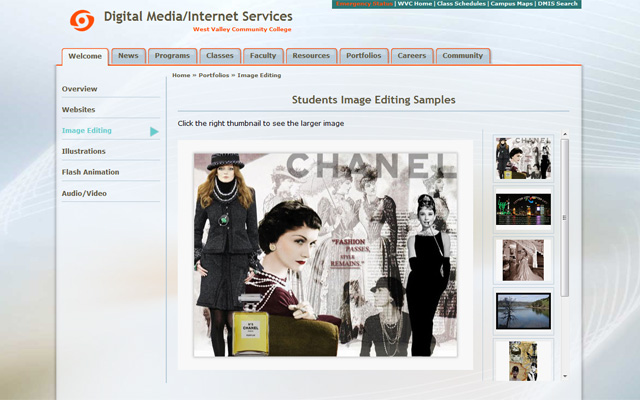The height and width of the screenshot is (400, 640).
Task: Select the Chanel collage thumbnail
Action: (523, 158)
